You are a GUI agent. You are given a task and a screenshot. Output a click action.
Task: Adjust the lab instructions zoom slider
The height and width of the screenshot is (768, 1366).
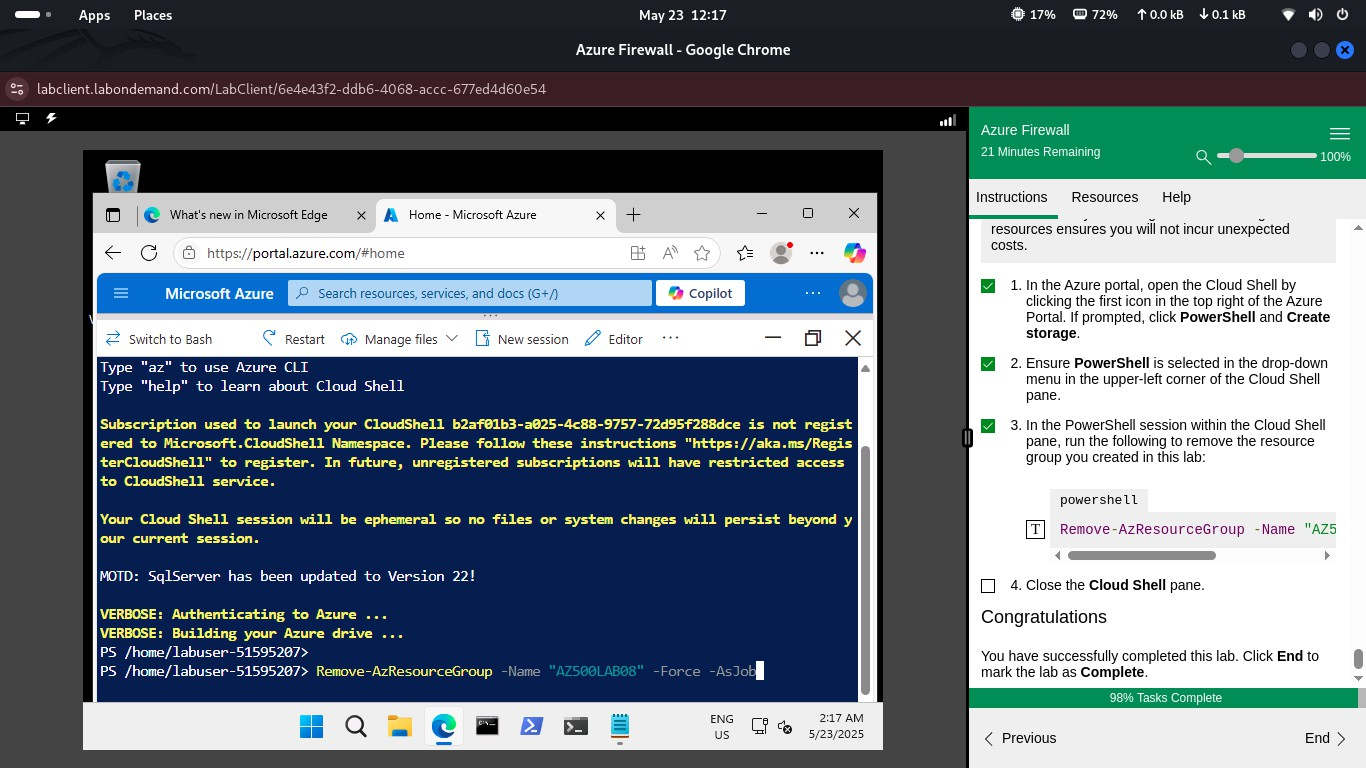click(1237, 156)
